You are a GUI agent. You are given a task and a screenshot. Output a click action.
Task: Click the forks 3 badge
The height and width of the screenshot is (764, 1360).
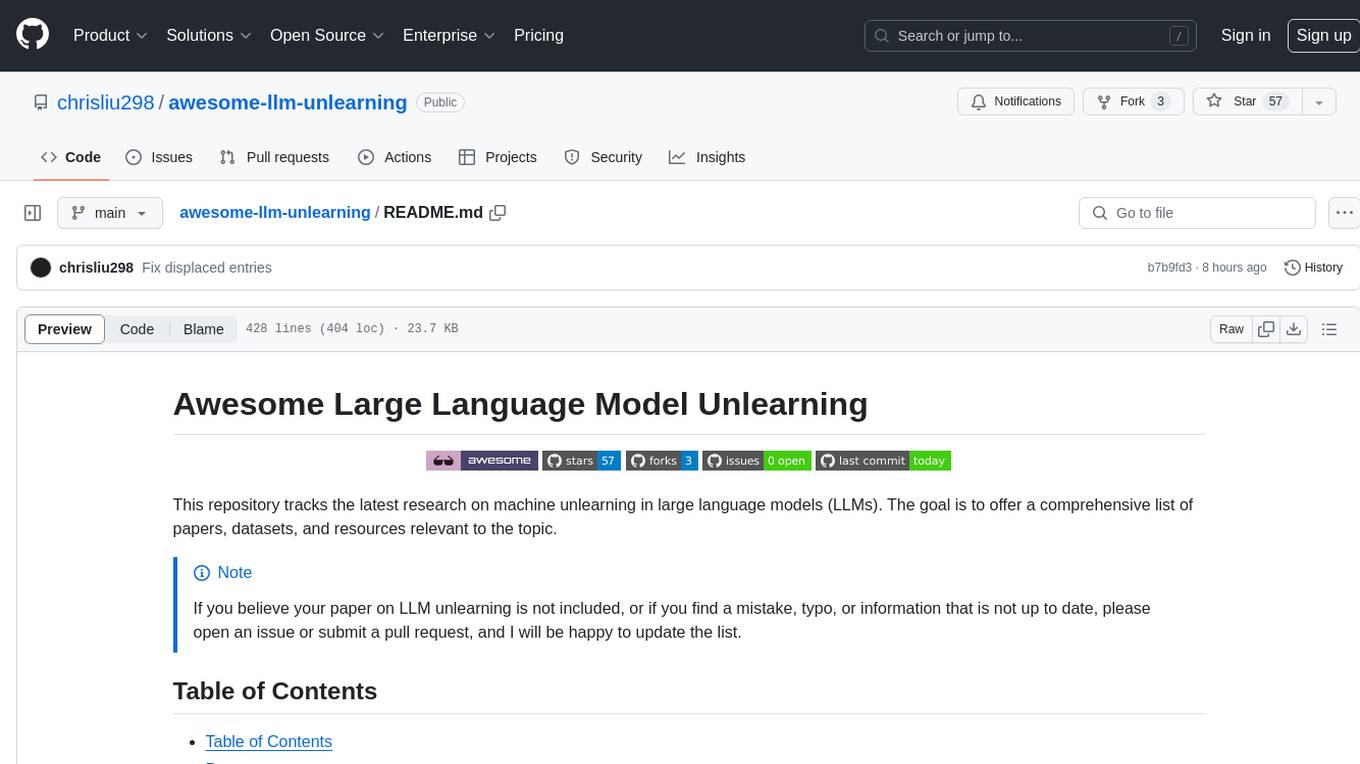662,461
